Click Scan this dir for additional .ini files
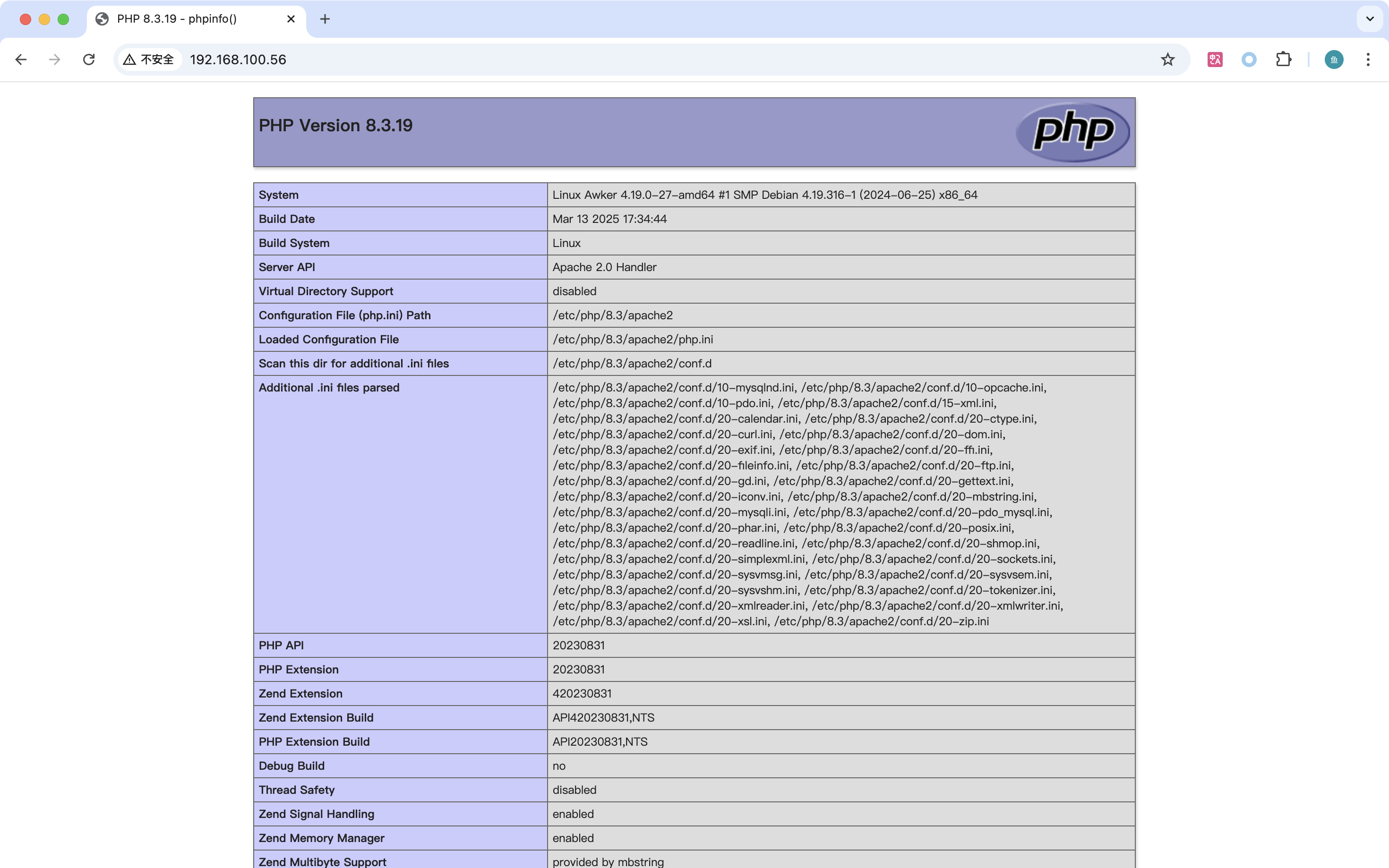 tap(354, 364)
